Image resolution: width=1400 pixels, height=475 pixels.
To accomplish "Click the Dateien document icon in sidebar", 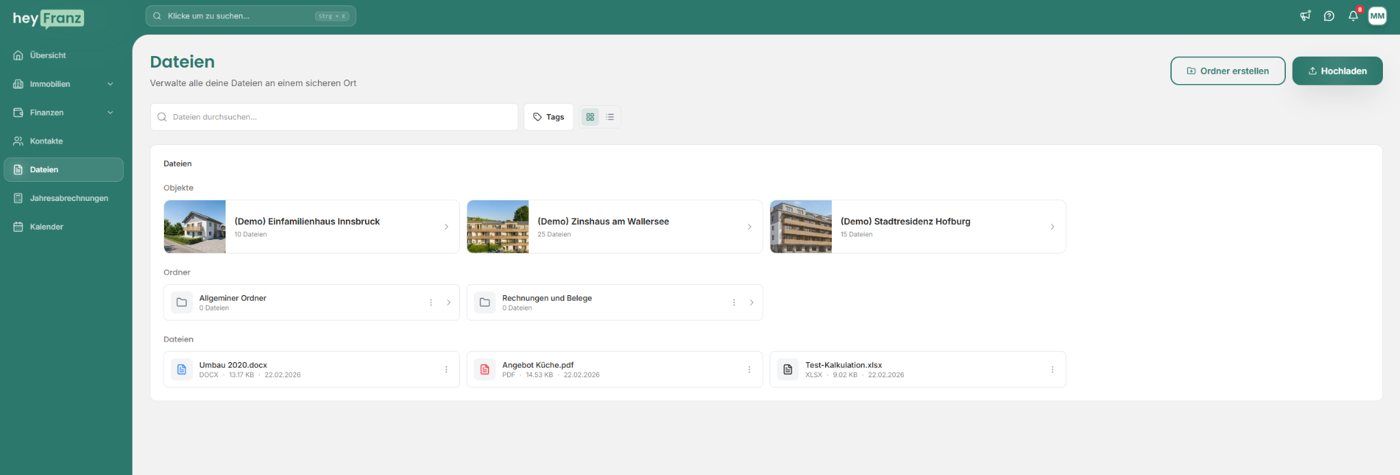I will pyautogui.click(x=18, y=170).
